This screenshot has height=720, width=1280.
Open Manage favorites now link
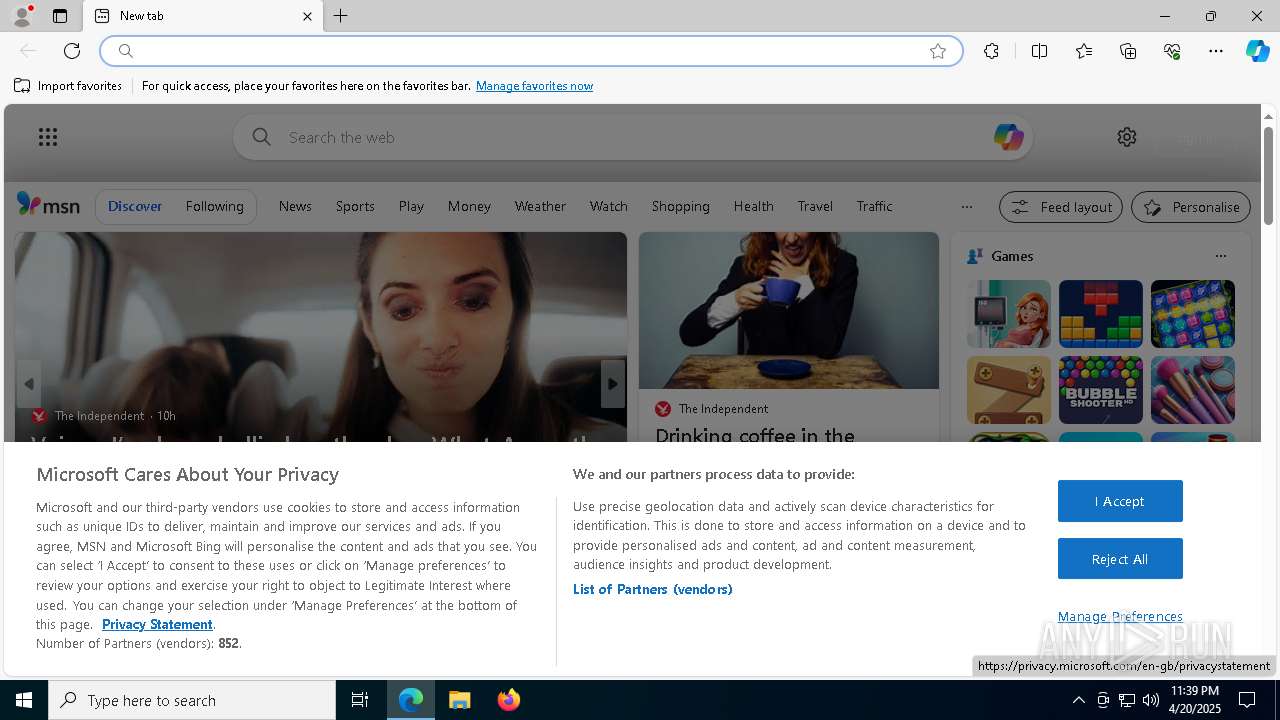pos(534,86)
